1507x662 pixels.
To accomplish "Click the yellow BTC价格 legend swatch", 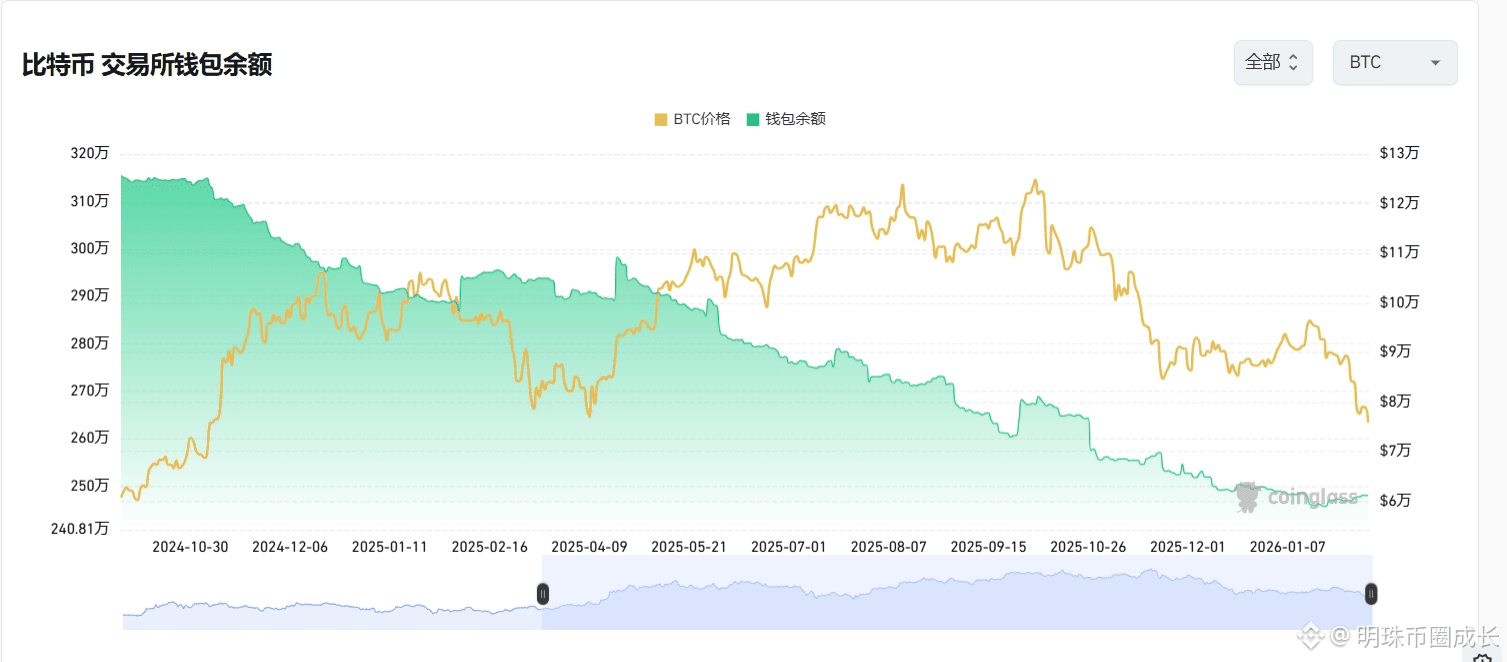I will point(661,119).
